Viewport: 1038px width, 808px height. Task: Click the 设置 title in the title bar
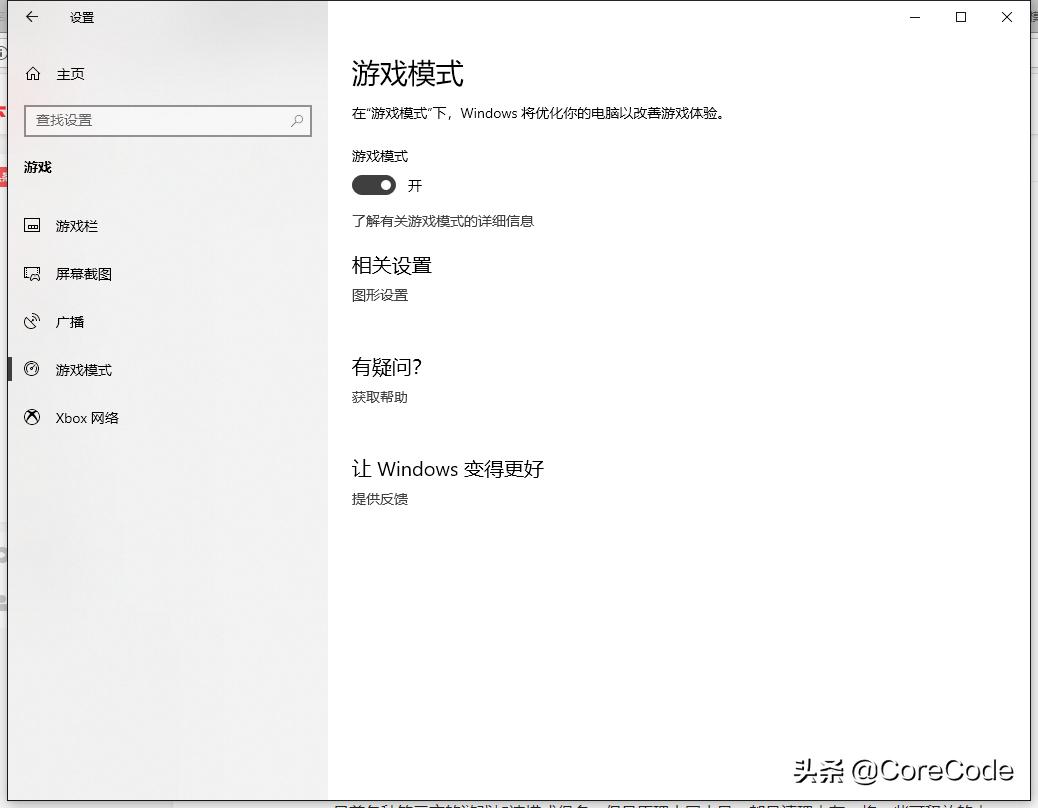[81, 16]
